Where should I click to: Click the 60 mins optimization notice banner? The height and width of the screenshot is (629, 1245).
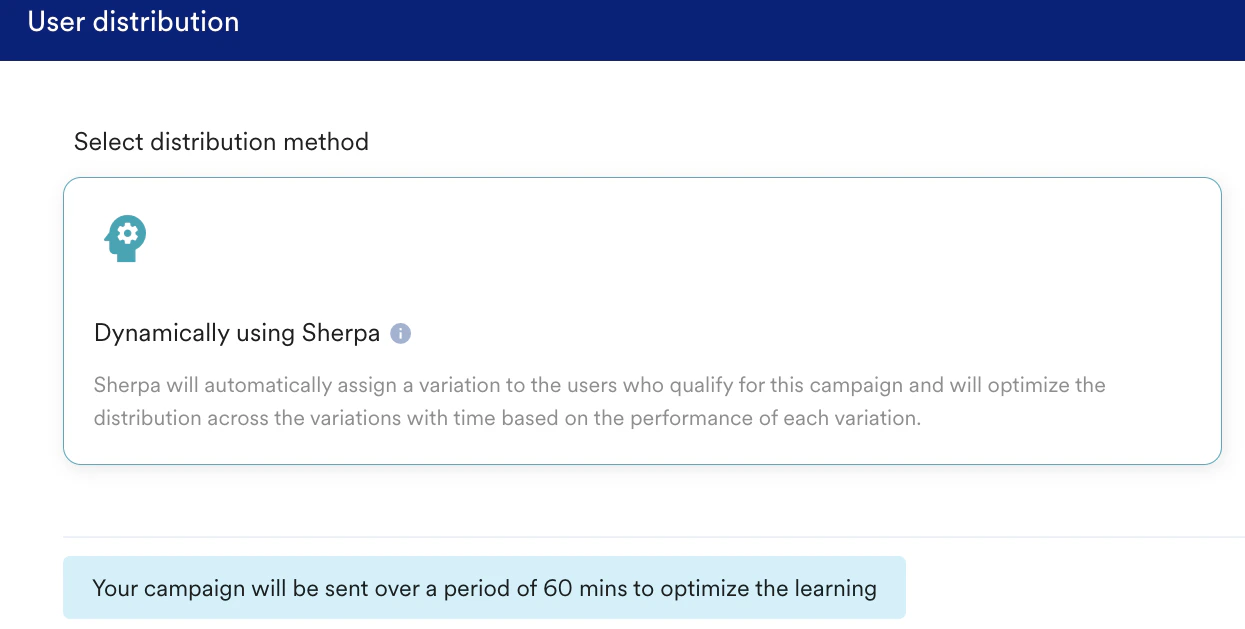point(484,587)
